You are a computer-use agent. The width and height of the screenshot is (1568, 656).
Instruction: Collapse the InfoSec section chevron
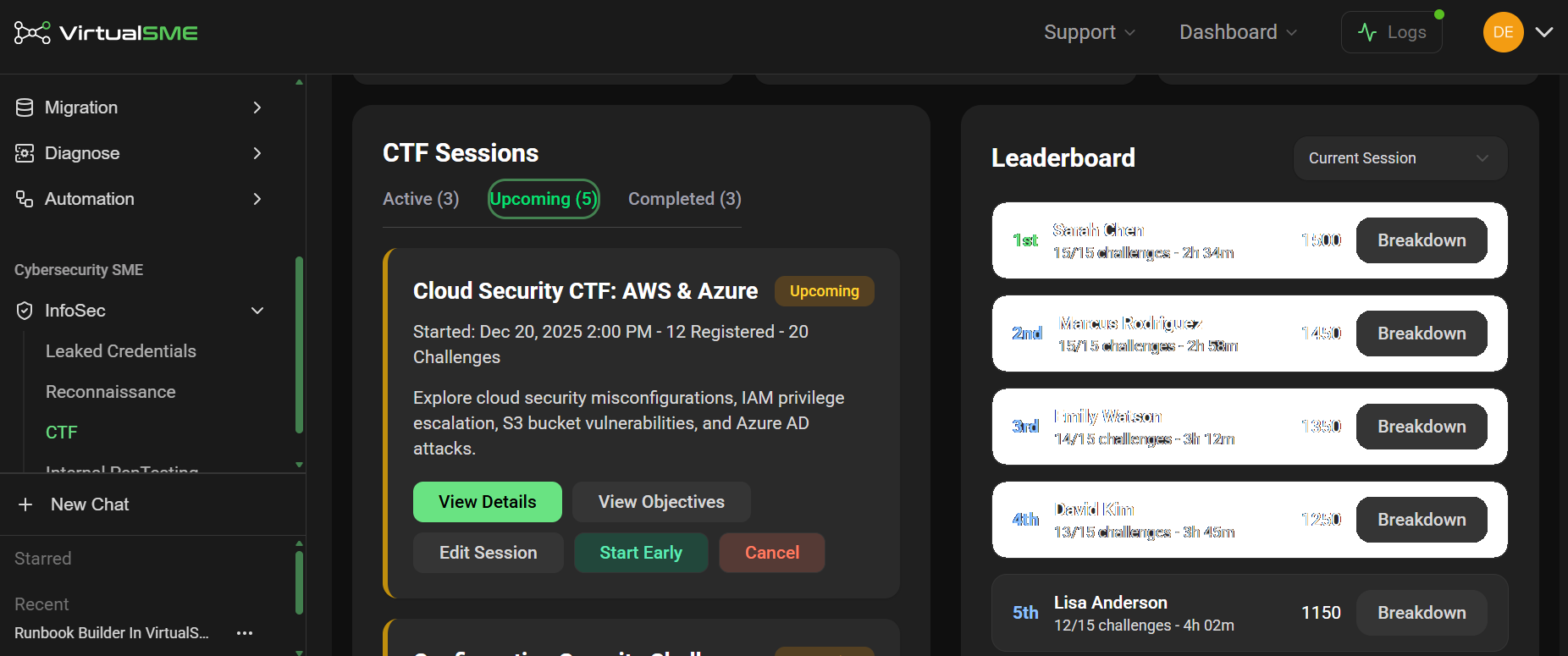pos(257,311)
